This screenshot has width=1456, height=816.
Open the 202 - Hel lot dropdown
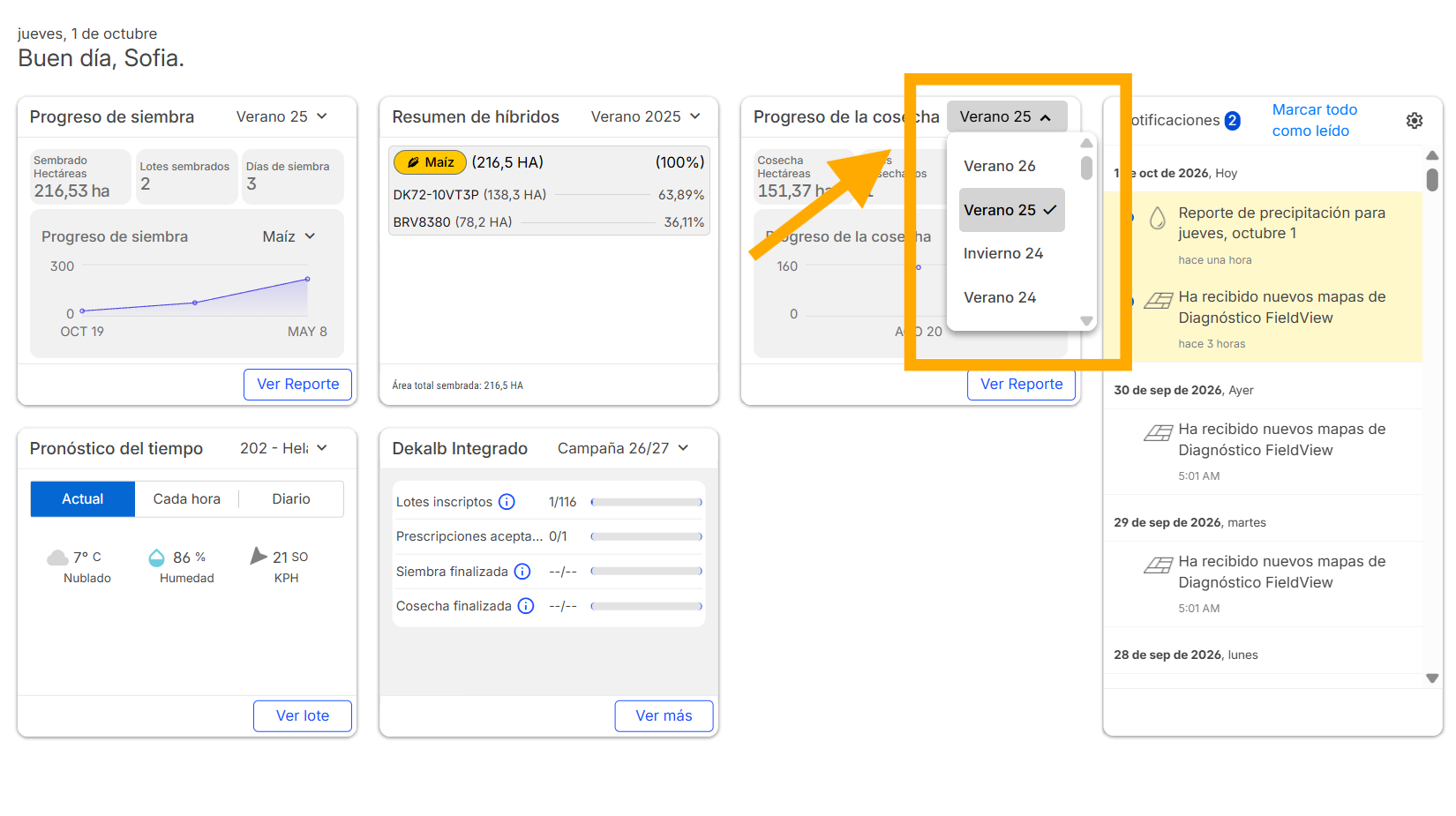(284, 448)
